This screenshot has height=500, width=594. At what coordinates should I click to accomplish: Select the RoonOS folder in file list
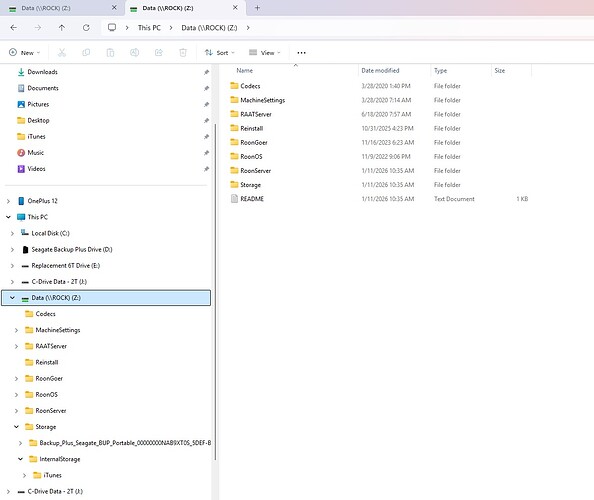pos(251,156)
